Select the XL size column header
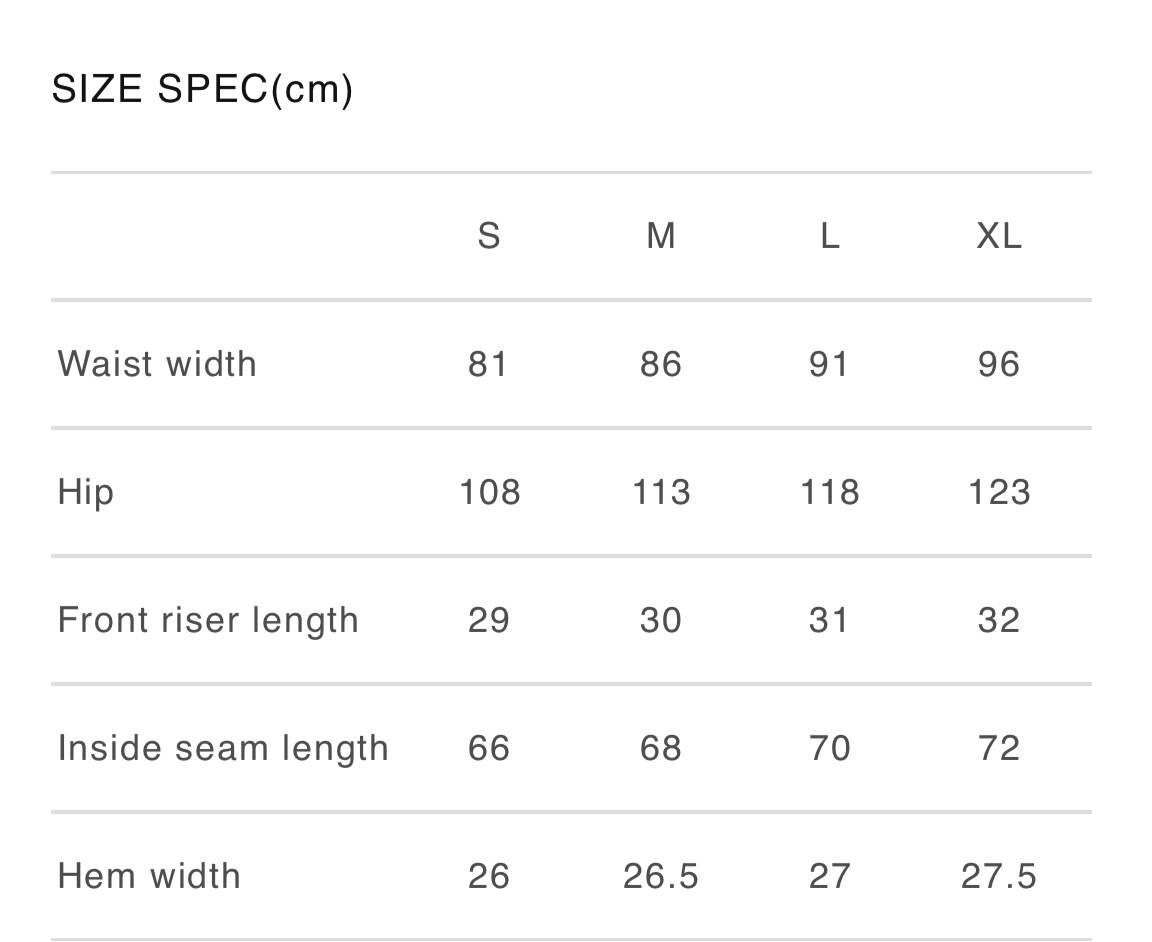Viewport: 1152px width, 942px height. point(999,236)
